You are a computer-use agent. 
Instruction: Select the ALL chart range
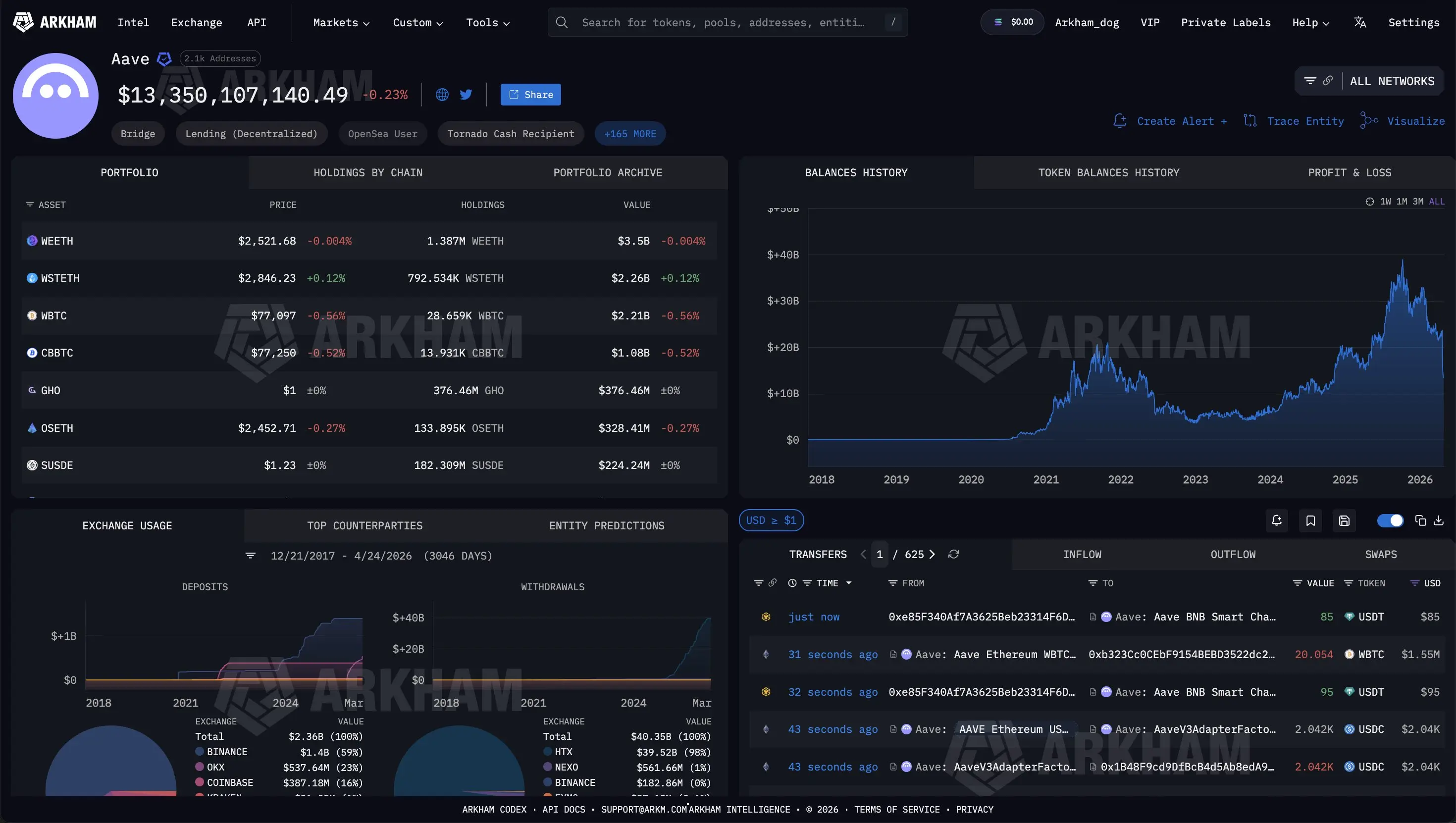tap(1436, 201)
